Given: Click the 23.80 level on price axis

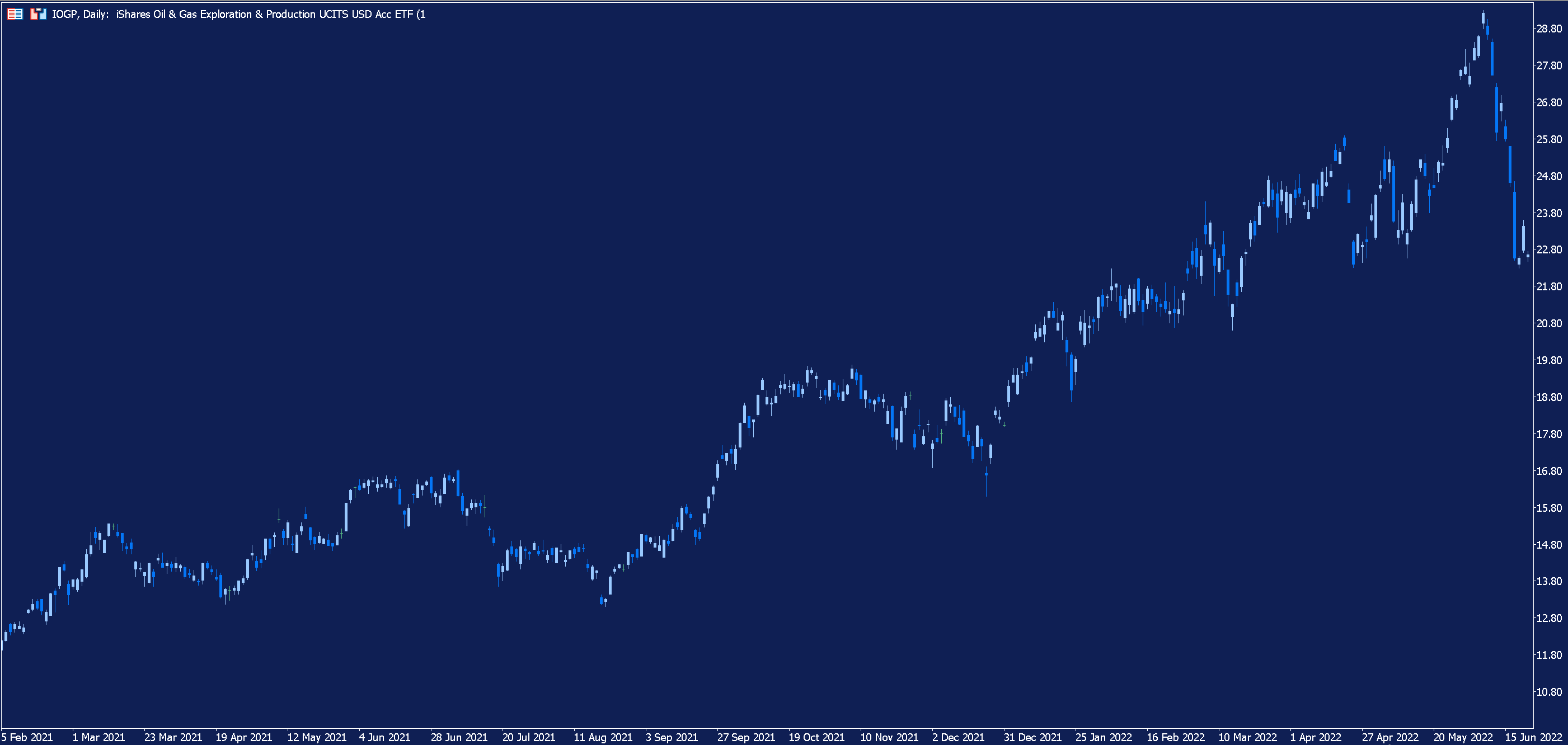Looking at the screenshot, I should [x=1549, y=213].
